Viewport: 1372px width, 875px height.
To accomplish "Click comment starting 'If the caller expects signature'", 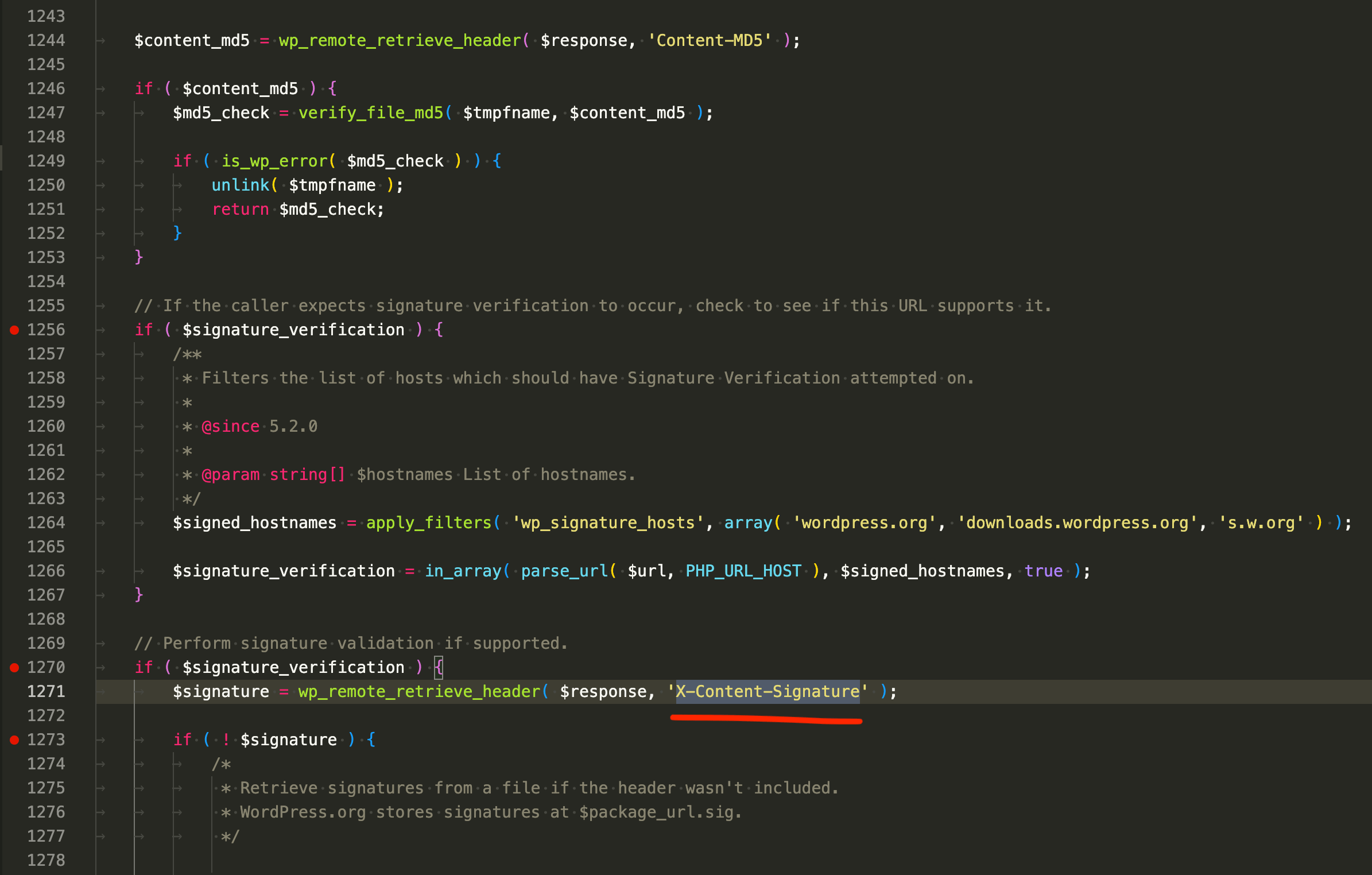I will click(593, 305).
